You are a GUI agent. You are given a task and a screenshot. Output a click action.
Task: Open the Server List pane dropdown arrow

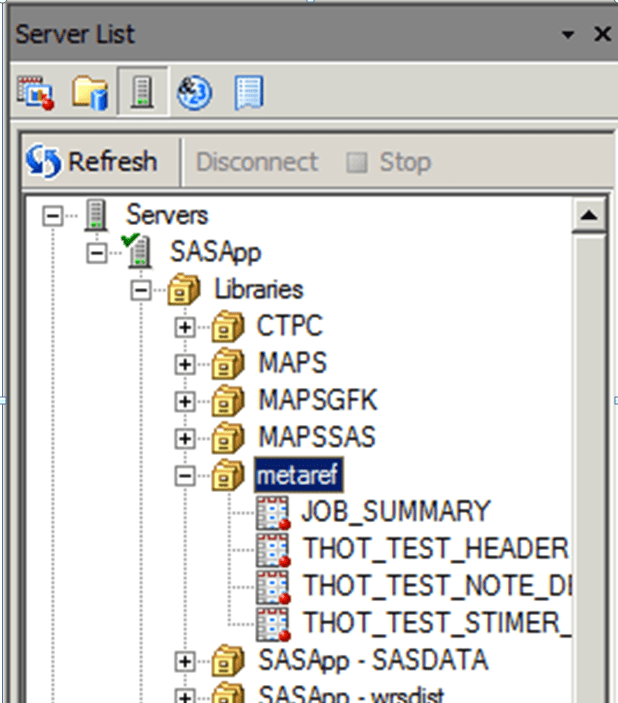568,34
